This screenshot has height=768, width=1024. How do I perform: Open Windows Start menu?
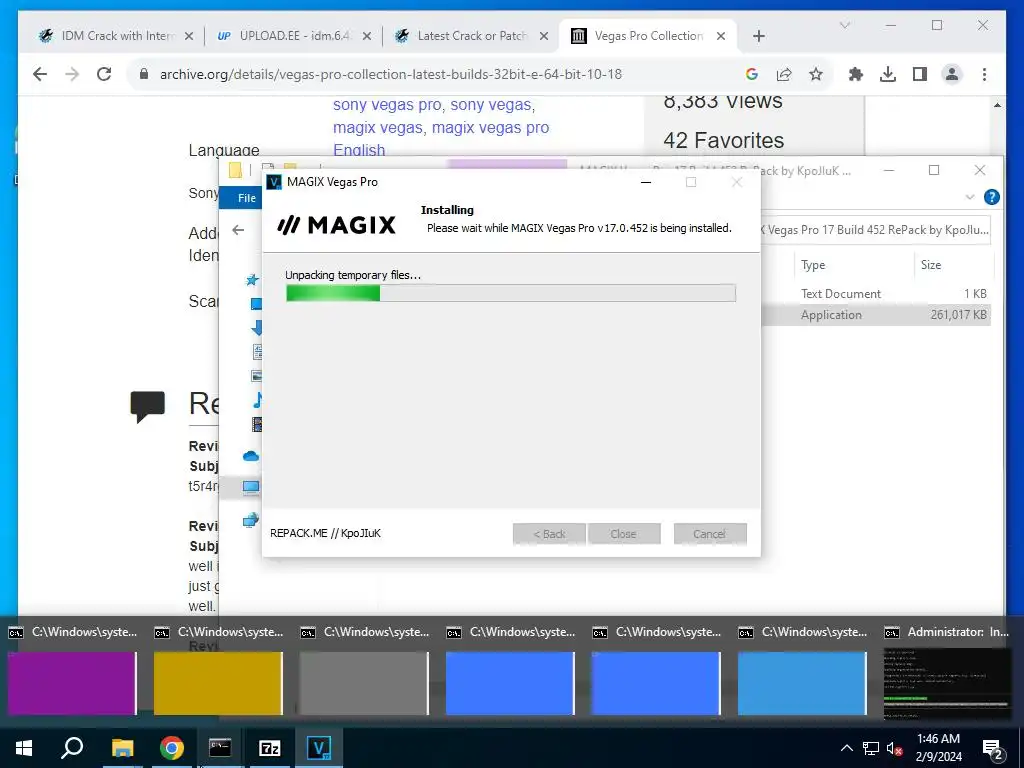24,748
